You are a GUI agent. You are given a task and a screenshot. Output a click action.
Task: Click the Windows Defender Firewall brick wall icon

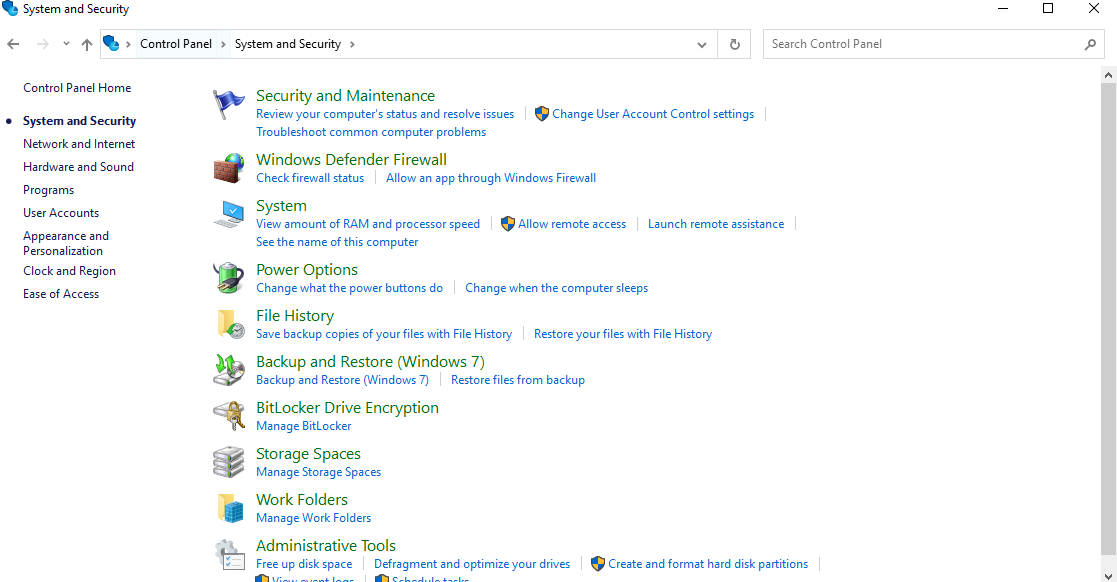[x=229, y=168]
